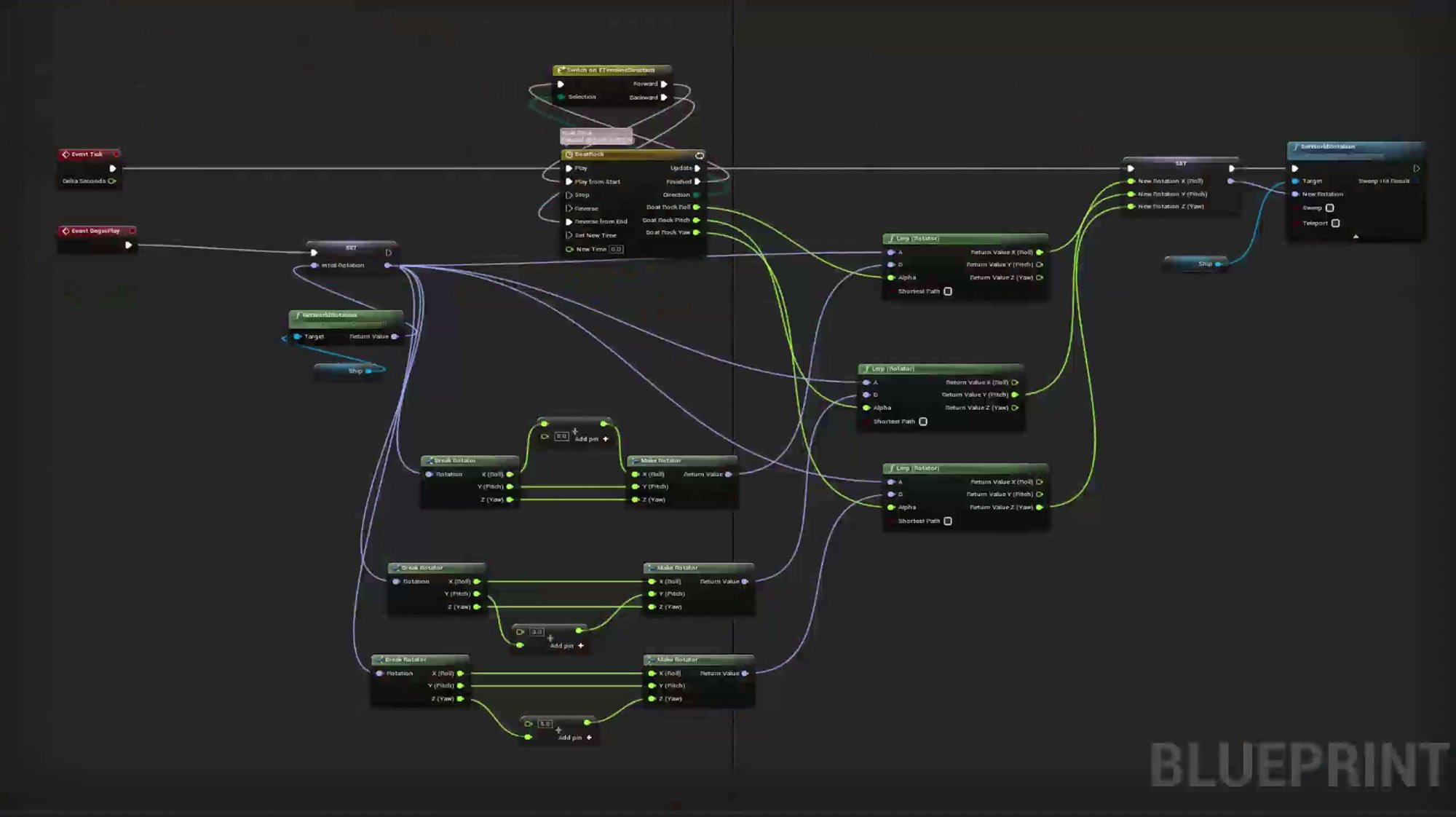Image resolution: width=1456 pixels, height=817 pixels.
Task: Click the timeline loop icon on BoatRock node
Action: pyautogui.click(x=699, y=155)
